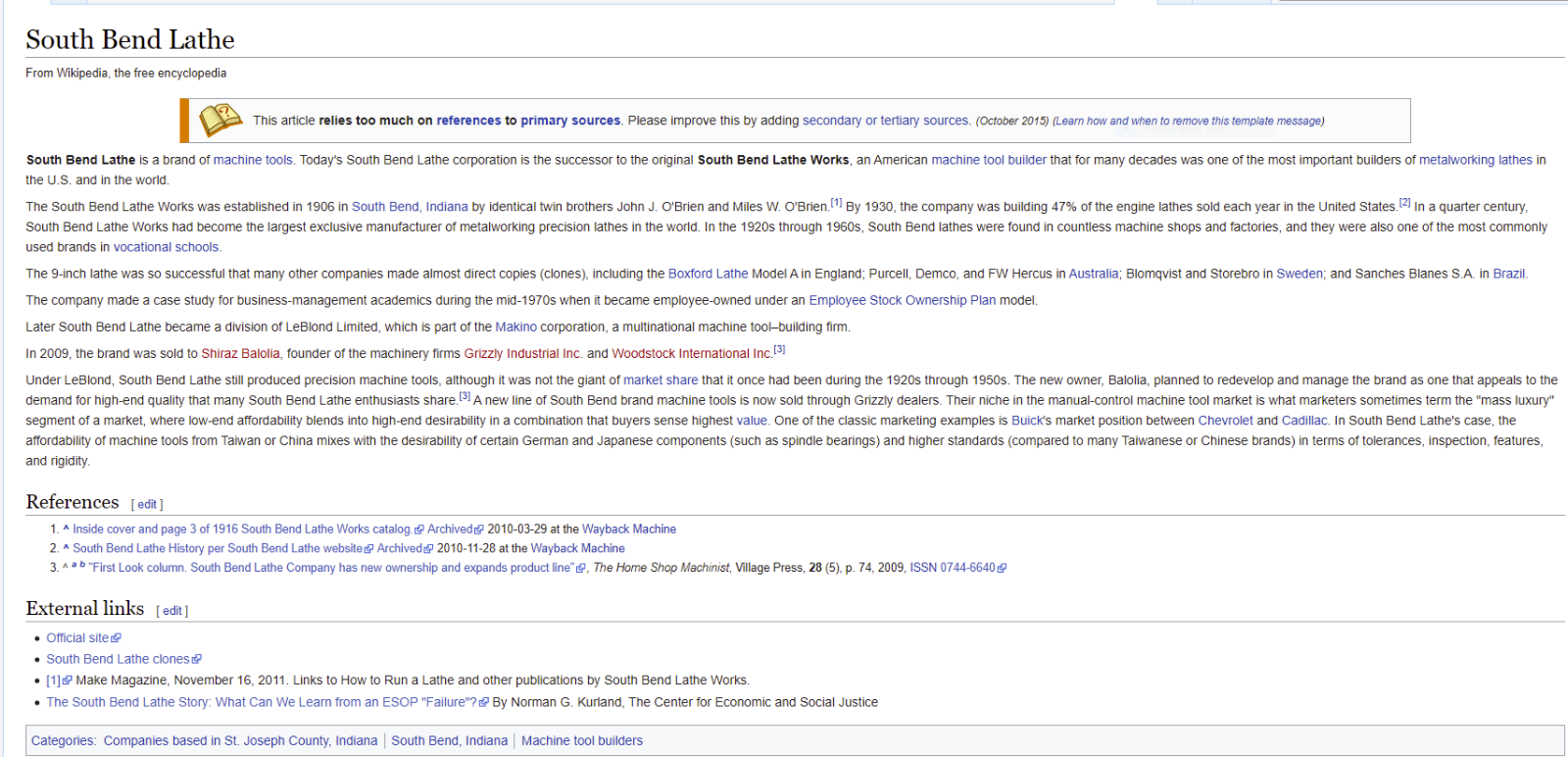1568x757 pixels.
Task: Edit the References section
Action: click(x=147, y=504)
